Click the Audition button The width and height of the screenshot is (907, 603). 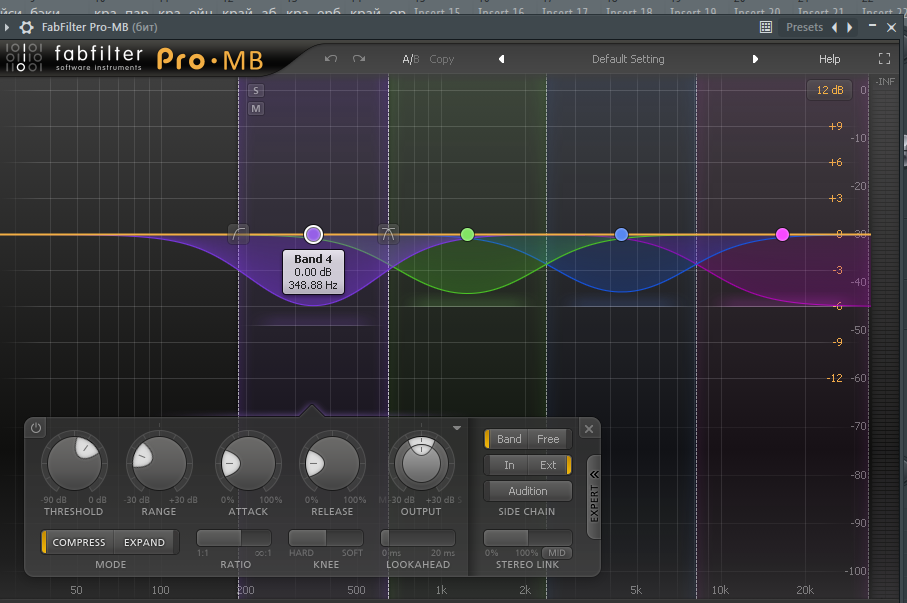pos(528,491)
